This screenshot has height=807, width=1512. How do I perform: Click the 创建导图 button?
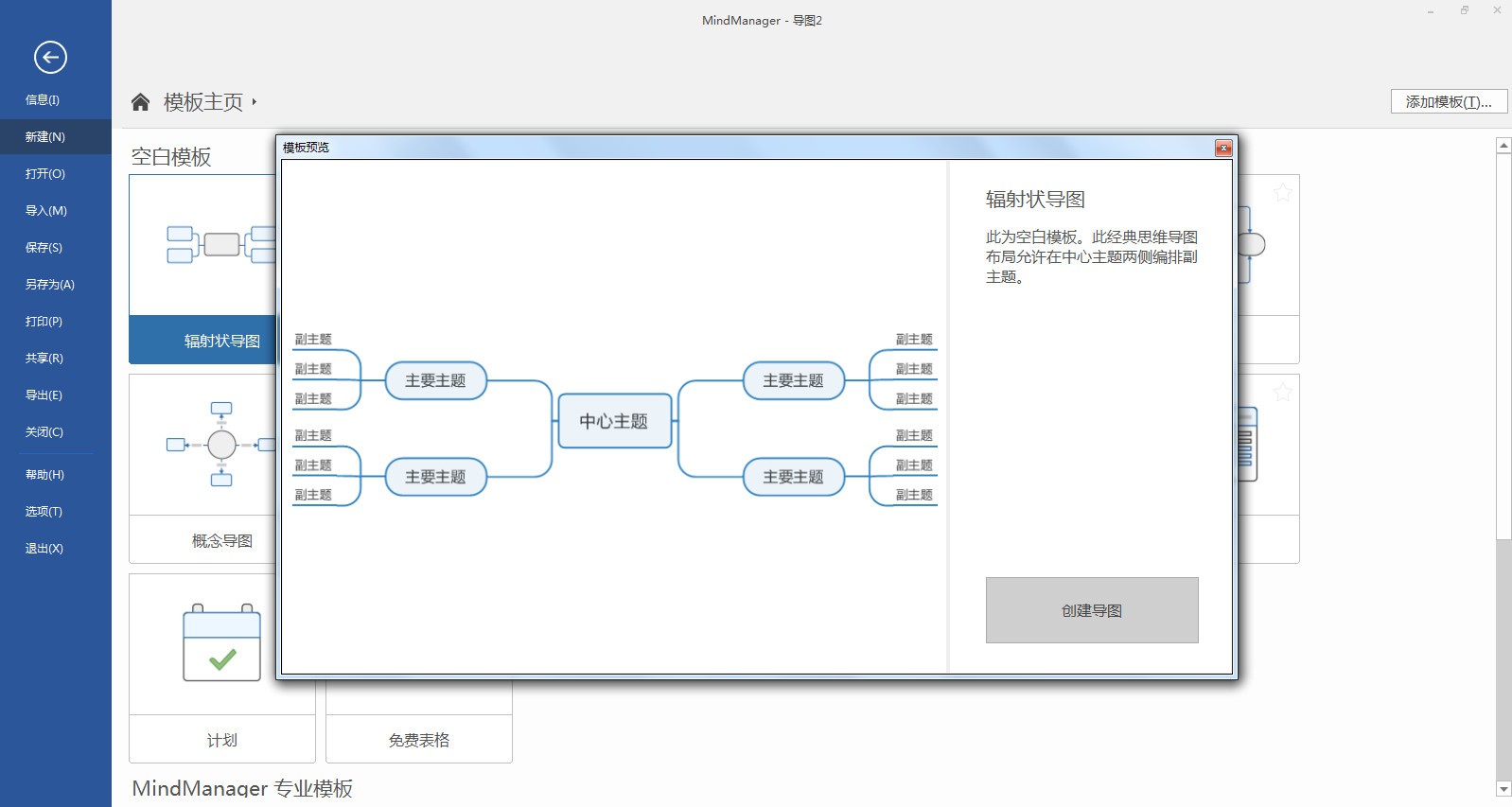click(x=1091, y=610)
